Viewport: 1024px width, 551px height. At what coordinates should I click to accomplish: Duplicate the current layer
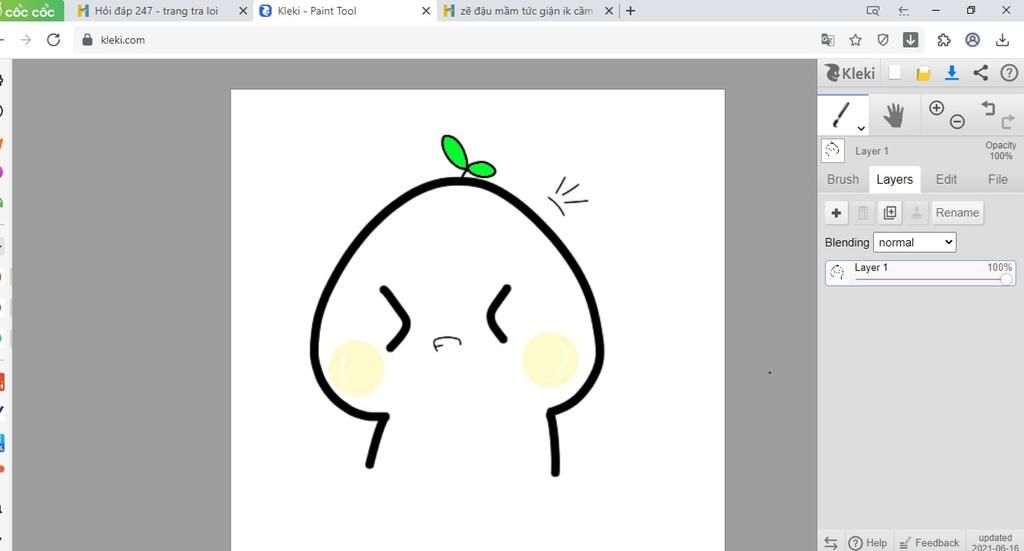pos(889,213)
